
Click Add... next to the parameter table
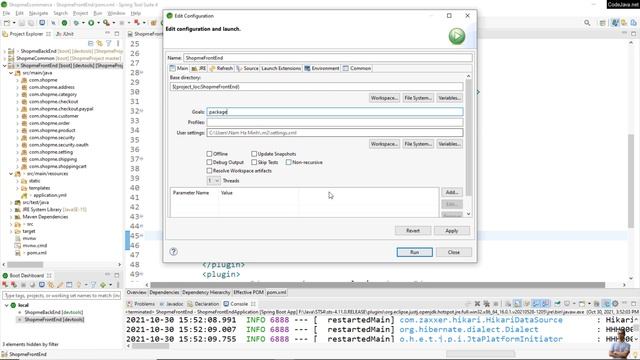pyautogui.click(x=452, y=192)
